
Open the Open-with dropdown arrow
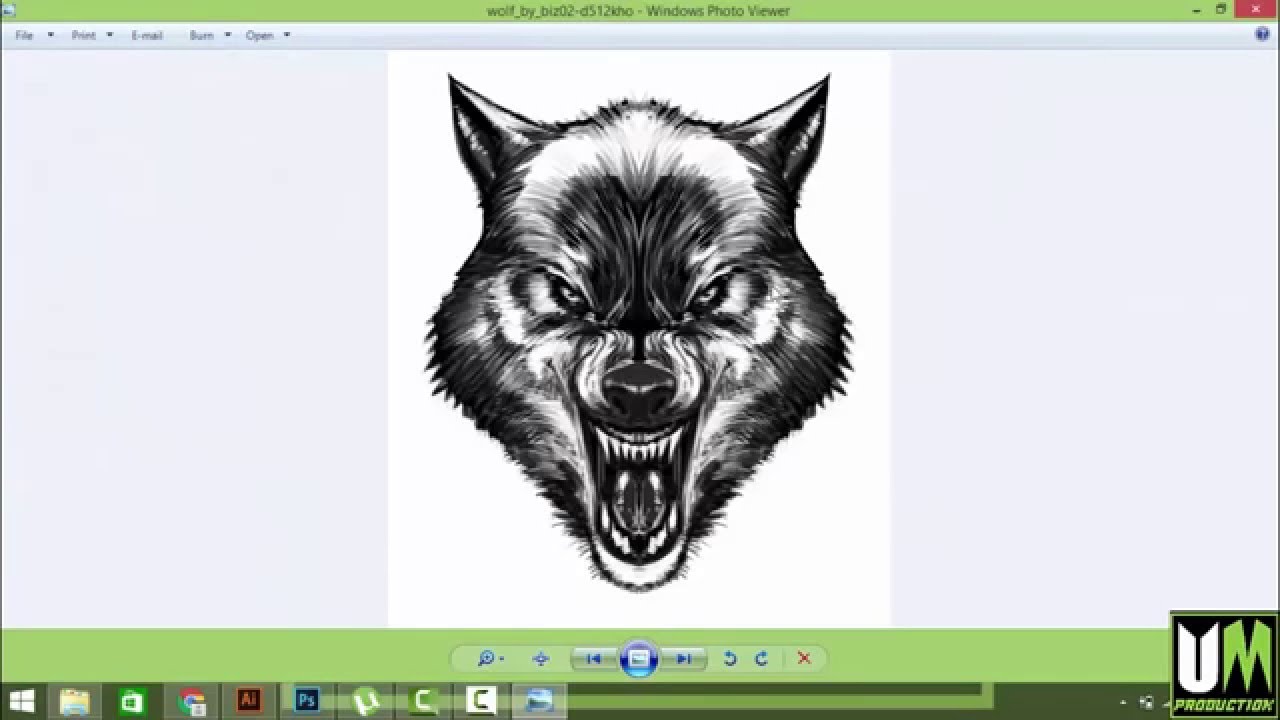click(x=287, y=35)
